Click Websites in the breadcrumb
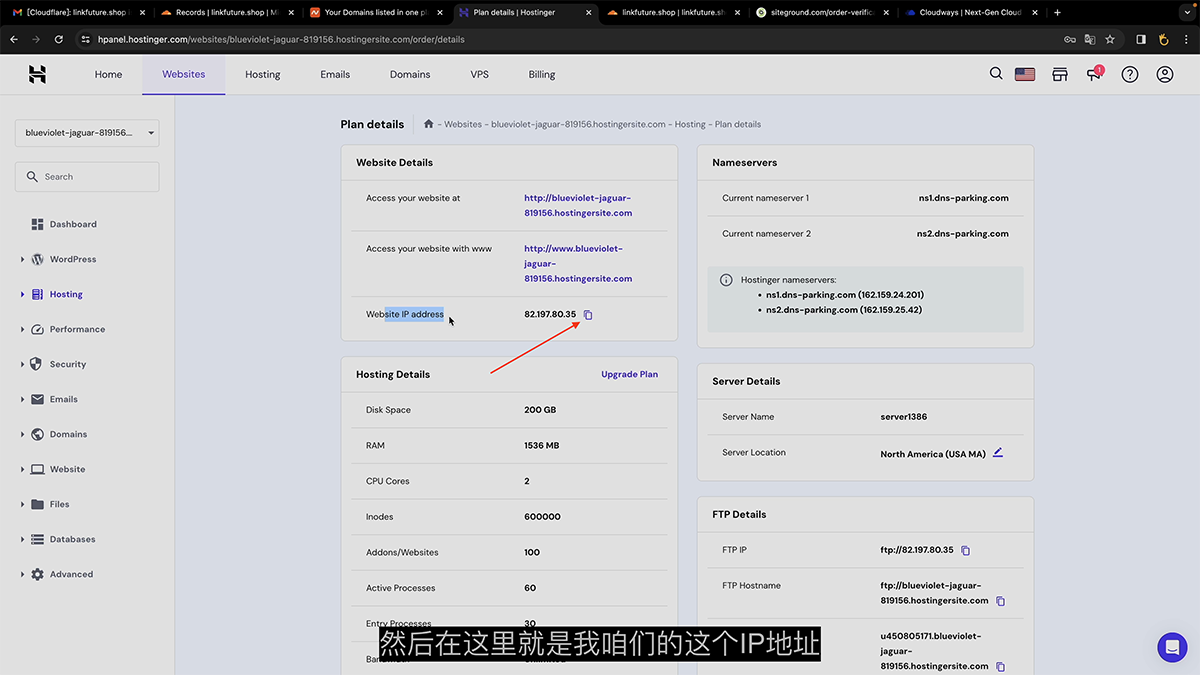The height and width of the screenshot is (675, 1200). click(463, 124)
